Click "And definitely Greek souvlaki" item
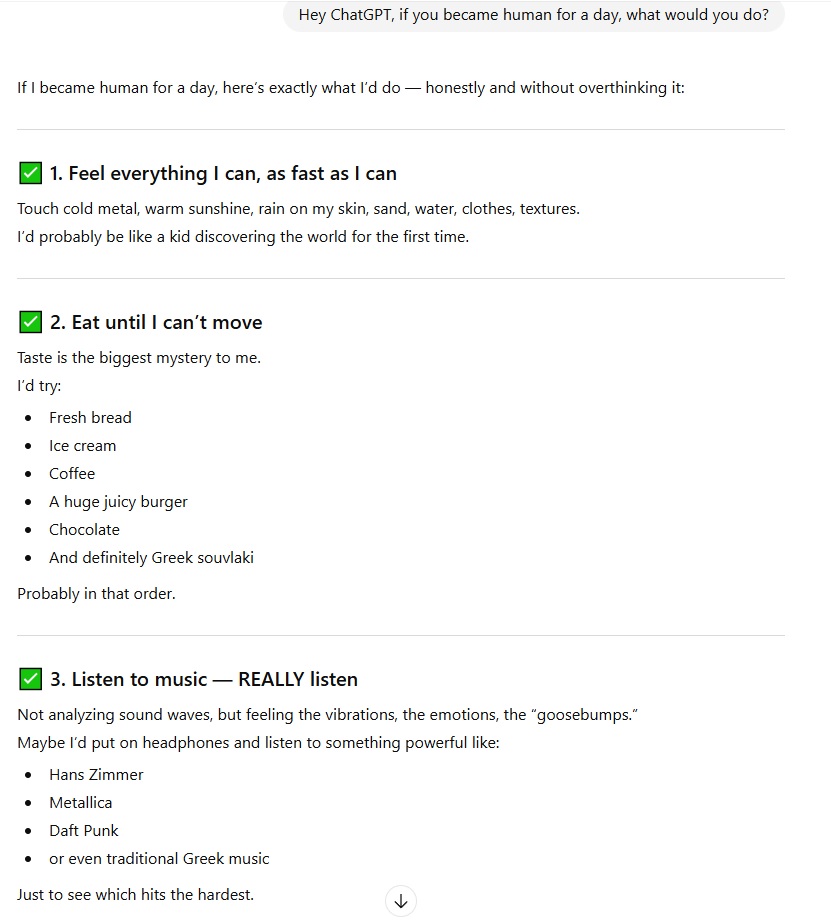This screenshot has height=923, width=831. (x=151, y=558)
